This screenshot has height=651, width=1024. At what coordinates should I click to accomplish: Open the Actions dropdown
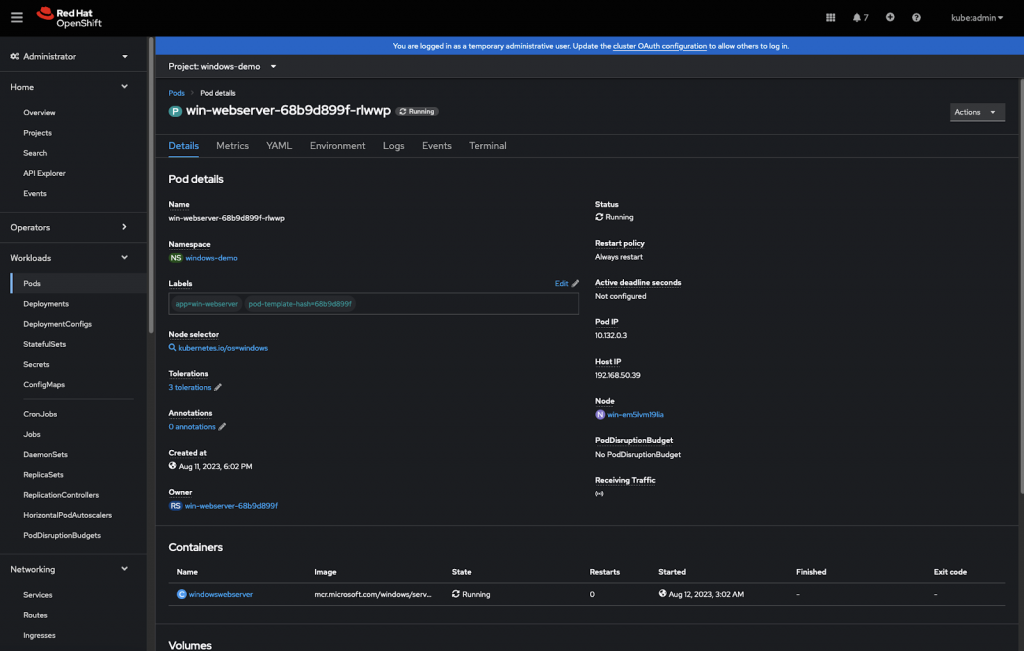[x=977, y=112]
